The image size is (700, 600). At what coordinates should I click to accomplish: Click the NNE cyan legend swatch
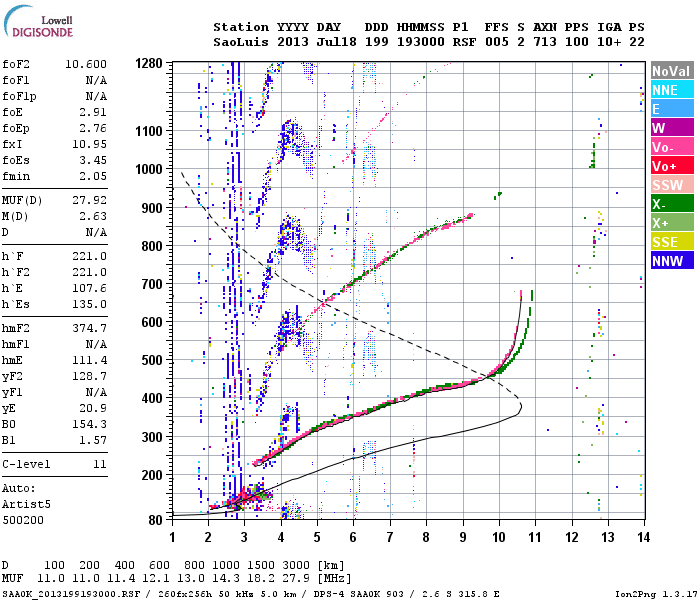[672, 90]
